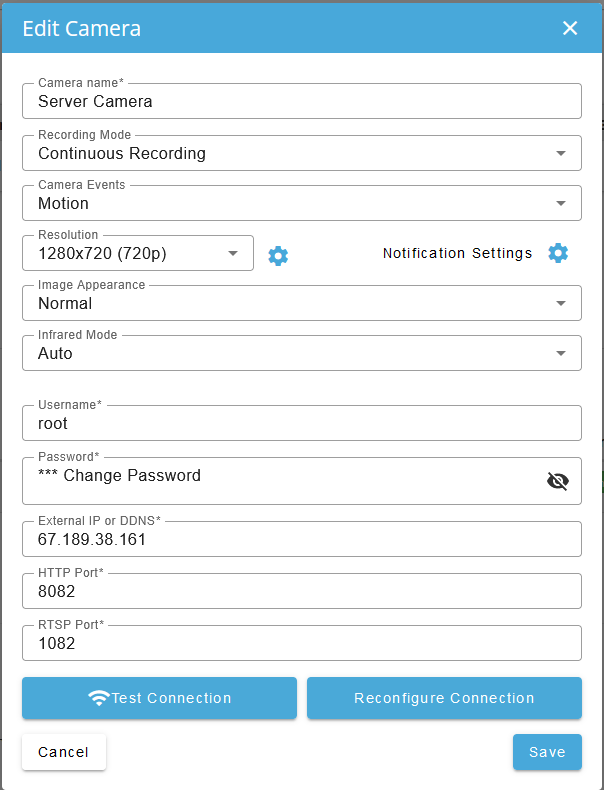604x790 pixels.
Task: Open resolution settings gear icon
Action: 278,256
